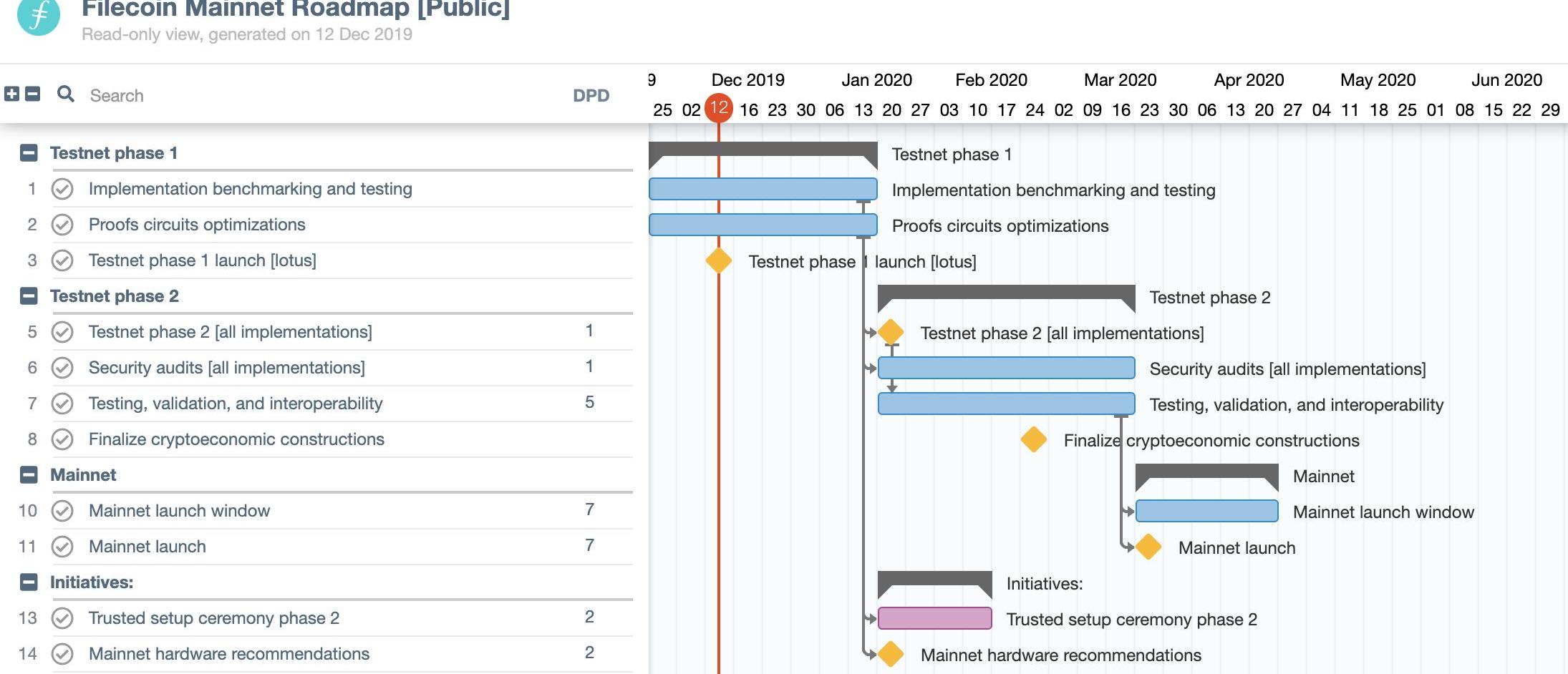Collapse the Initiatives group
1568x674 pixels.
pos(29,582)
